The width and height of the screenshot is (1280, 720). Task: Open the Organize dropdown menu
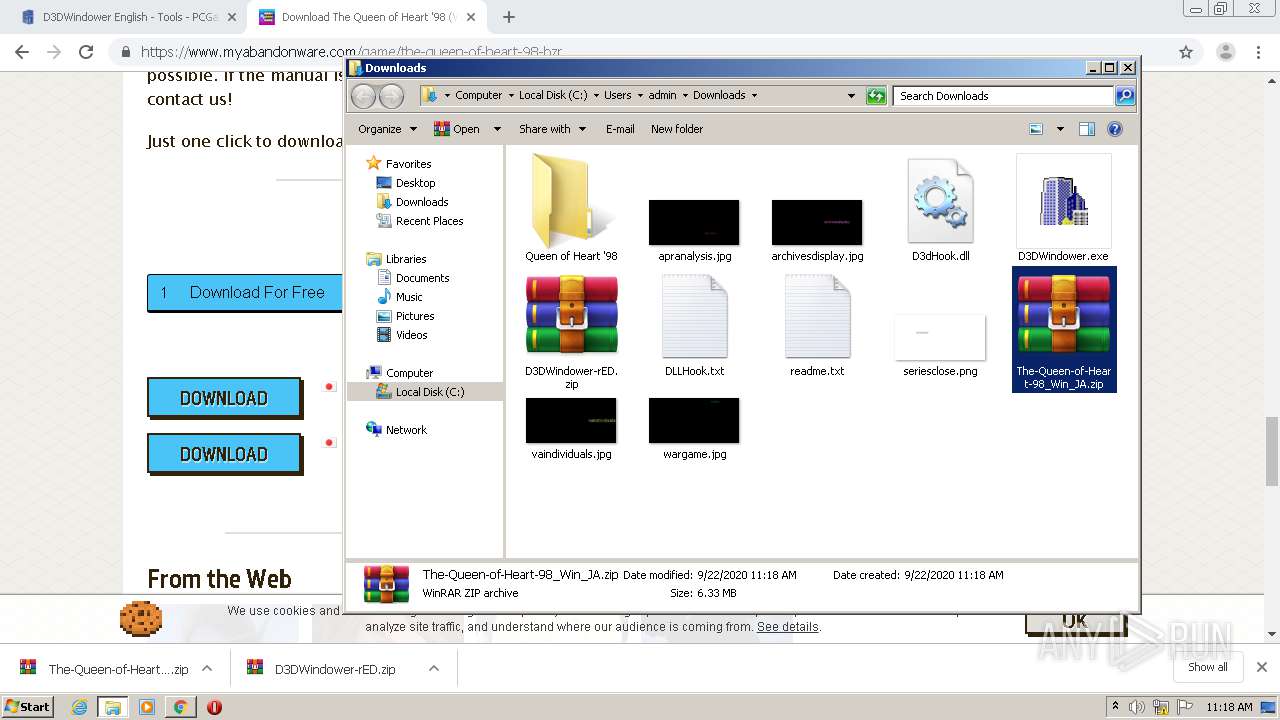click(387, 129)
